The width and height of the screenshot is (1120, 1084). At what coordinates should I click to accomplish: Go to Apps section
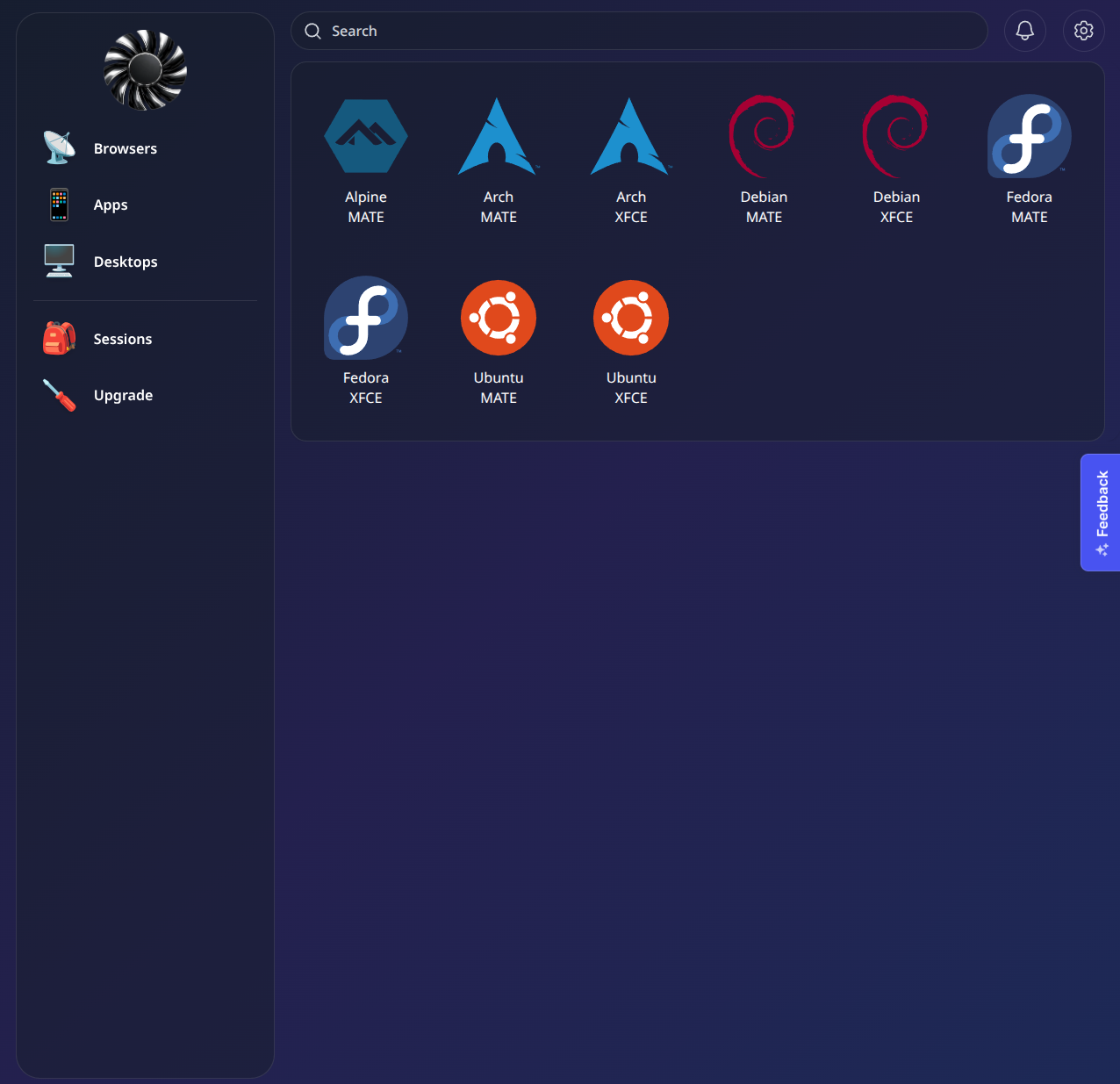click(x=111, y=205)
